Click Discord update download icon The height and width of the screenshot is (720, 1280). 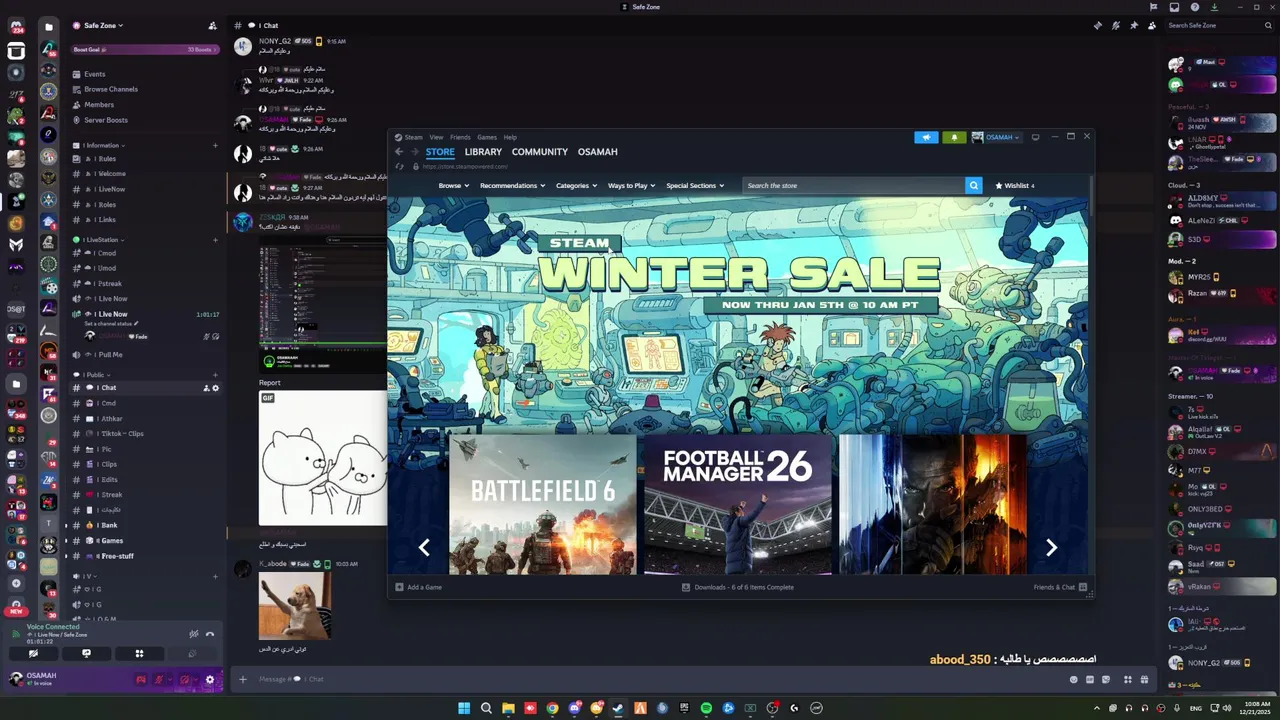tap(1214, 7)
